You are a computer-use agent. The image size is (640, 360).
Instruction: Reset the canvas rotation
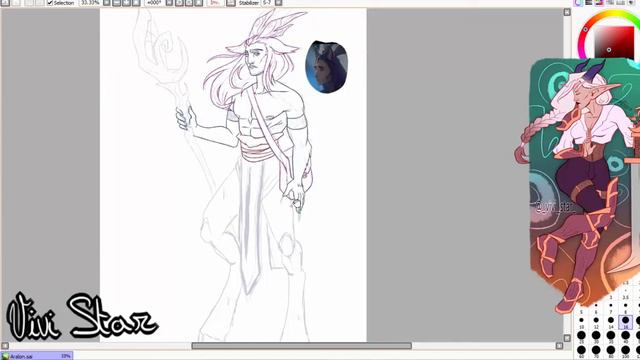[198, 2]
